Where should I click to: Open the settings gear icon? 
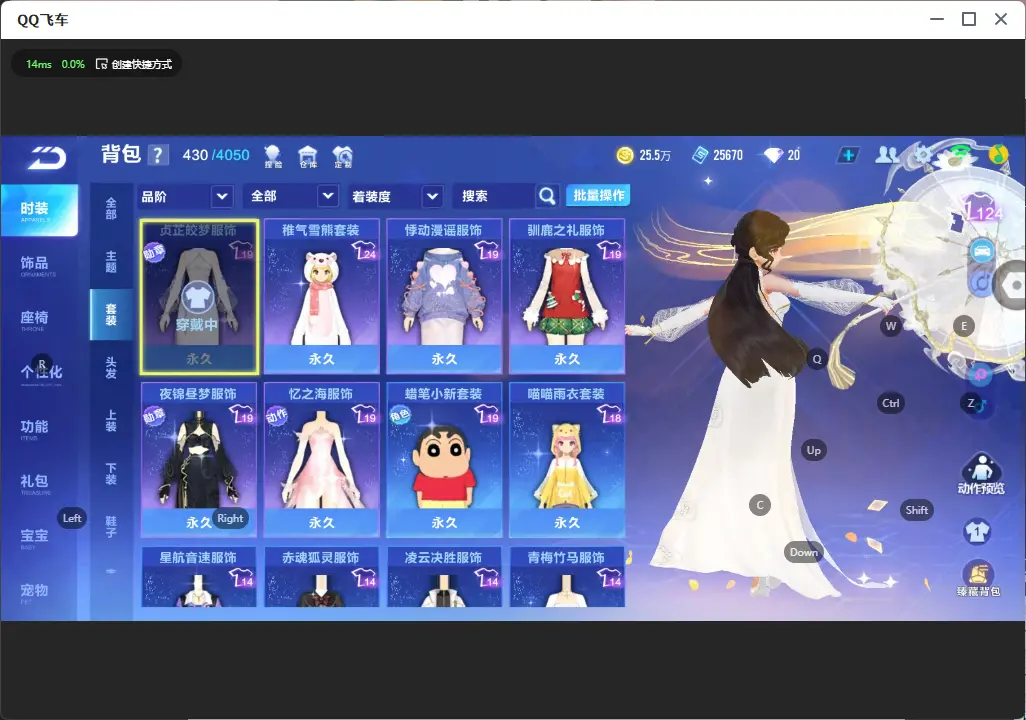click(x=923, y=154)
